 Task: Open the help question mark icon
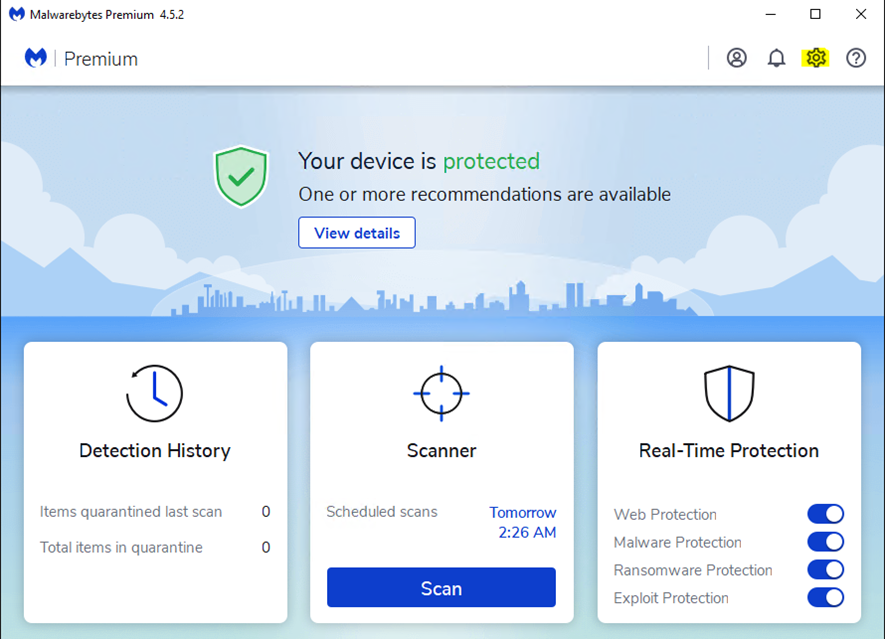click(x=856, y=58)
